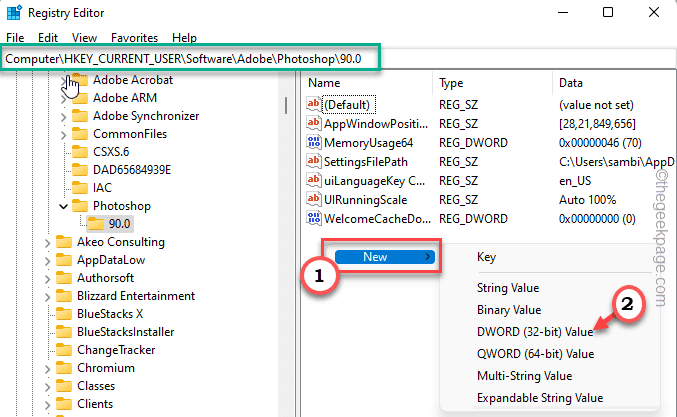Choose Expandable String Value option

(x=540, y=398)
